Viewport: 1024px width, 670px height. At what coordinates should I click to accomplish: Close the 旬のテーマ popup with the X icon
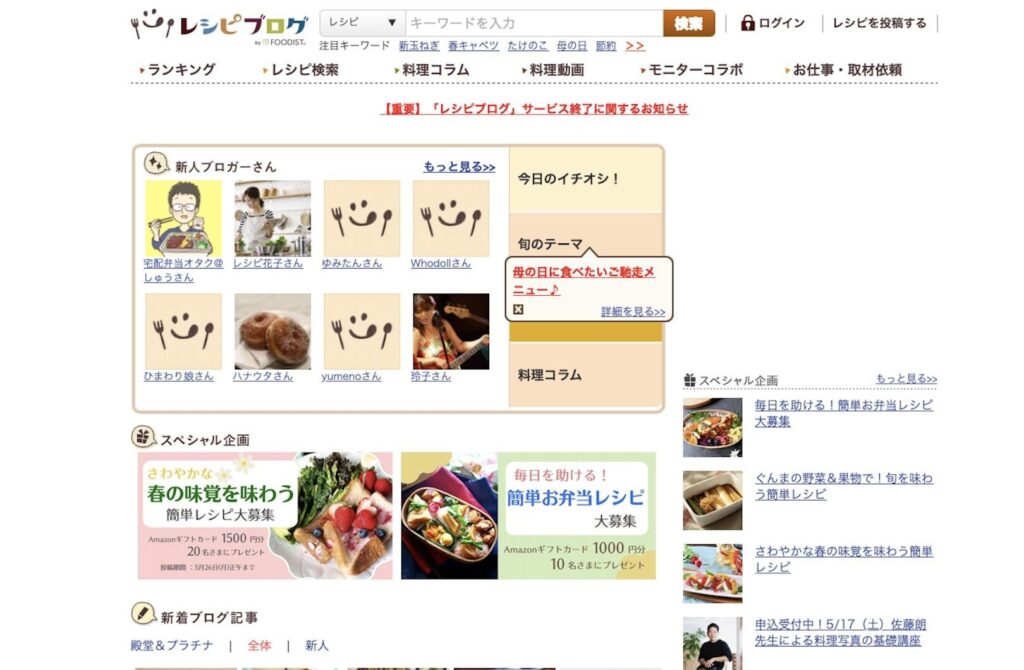518,310
